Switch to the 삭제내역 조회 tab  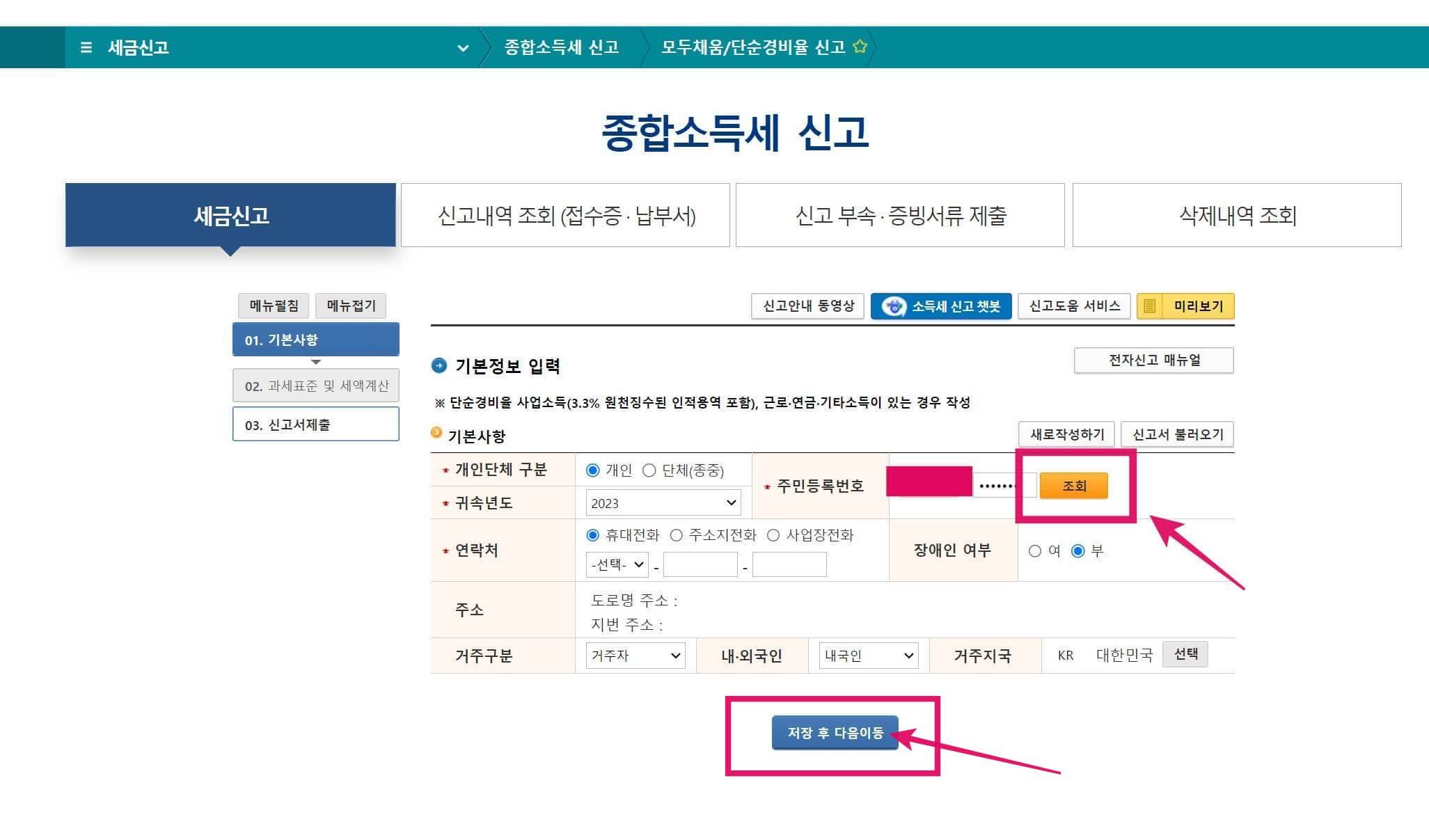point(1237,216)
